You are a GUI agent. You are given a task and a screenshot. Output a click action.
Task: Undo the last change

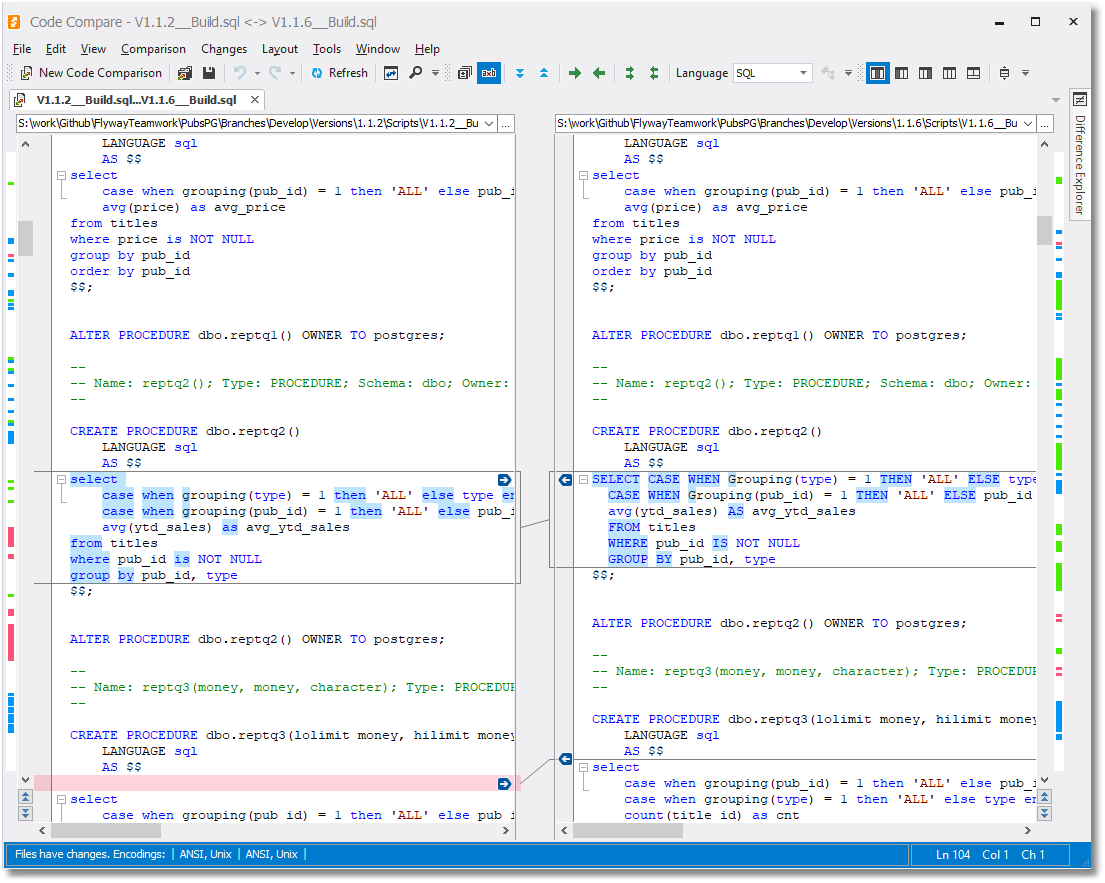(x=240, y=72)
